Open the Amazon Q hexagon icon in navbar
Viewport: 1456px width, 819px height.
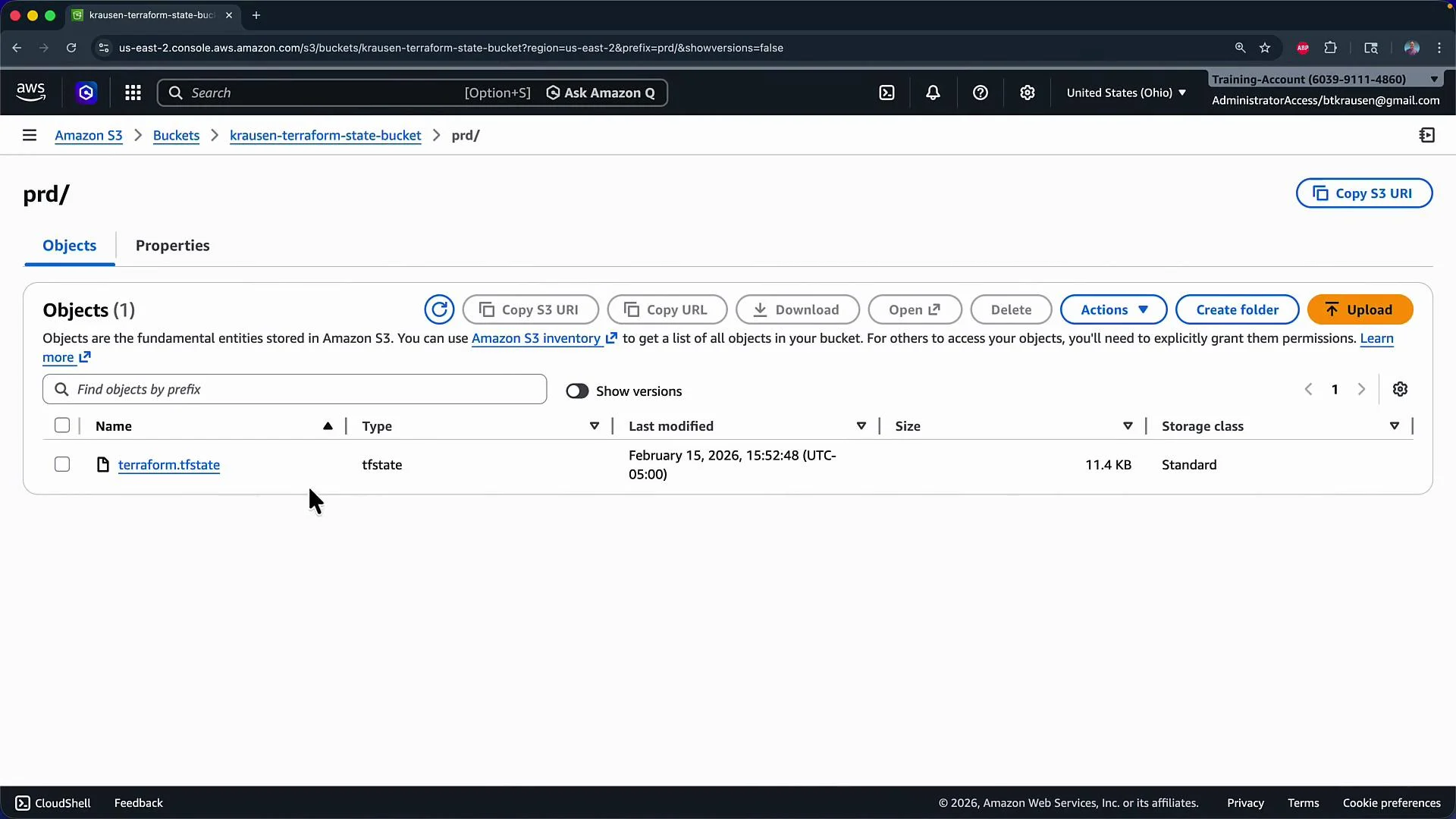tap(86, 93)
